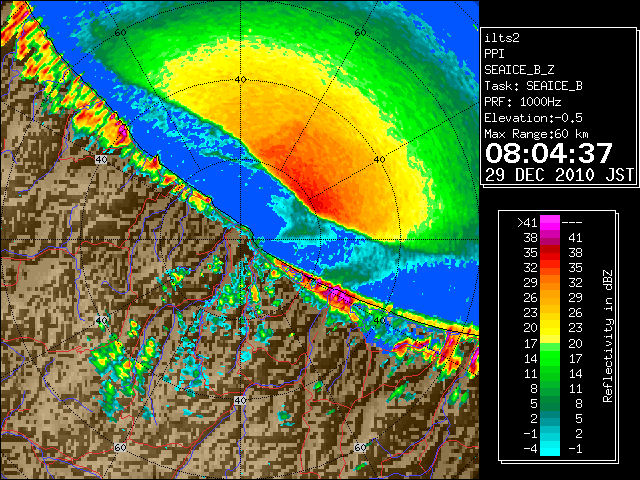Select the 'Elevation:-0.5' text

[x=533, y=118]
